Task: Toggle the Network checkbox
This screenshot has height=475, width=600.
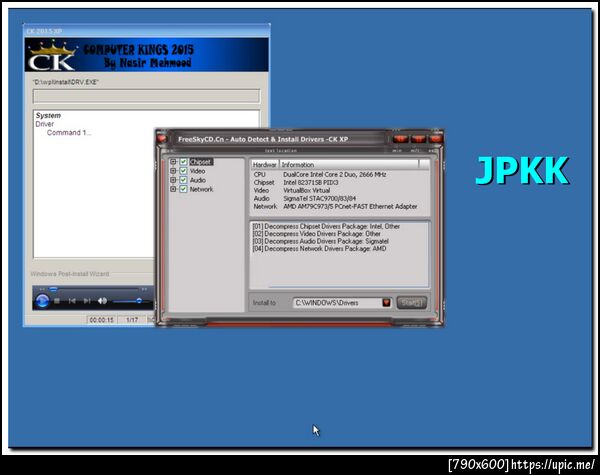Action: (183, 189)
